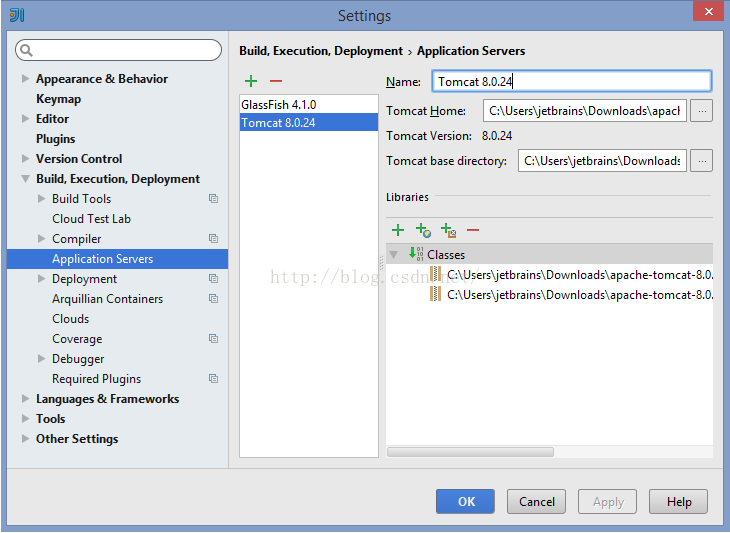Viewport: 730px width, 533px height.
Task: Expand the Editor section
Action: point(26,119)
